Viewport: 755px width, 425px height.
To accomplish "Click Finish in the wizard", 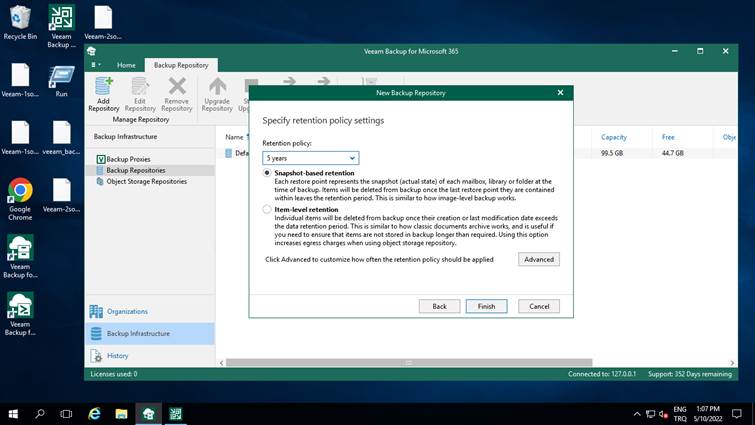I will pos(486,306).
